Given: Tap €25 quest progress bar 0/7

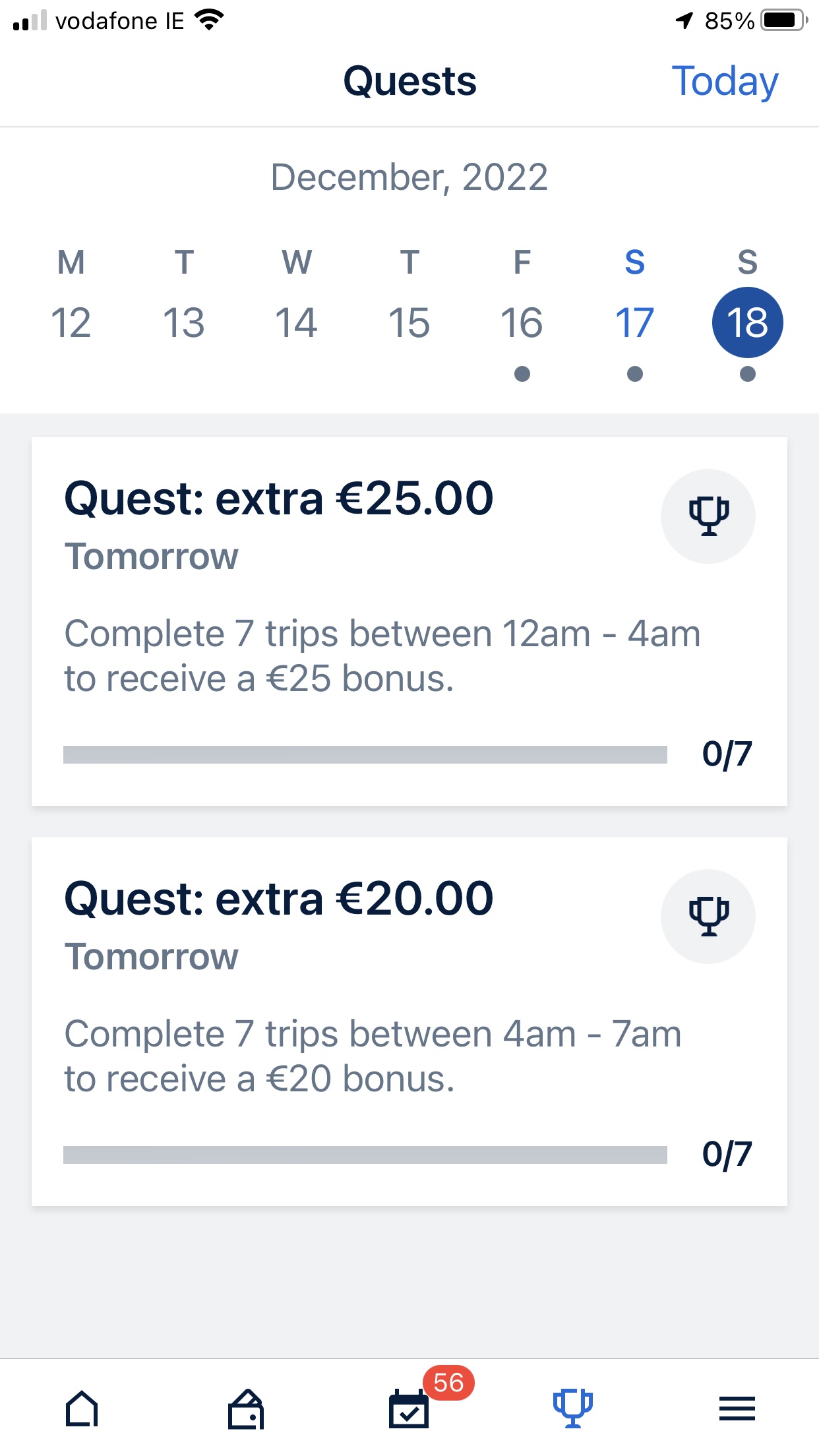Looking at the screenshot, I should [365, 754].
